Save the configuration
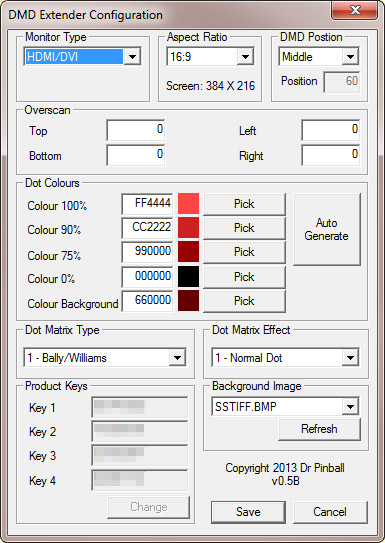 (x=248, y=512)
